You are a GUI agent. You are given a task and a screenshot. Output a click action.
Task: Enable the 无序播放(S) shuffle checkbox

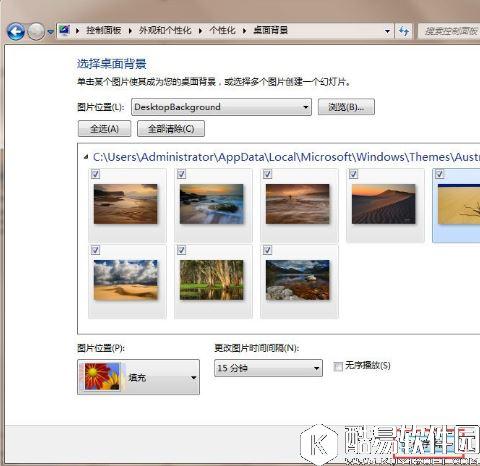point(338,366)
